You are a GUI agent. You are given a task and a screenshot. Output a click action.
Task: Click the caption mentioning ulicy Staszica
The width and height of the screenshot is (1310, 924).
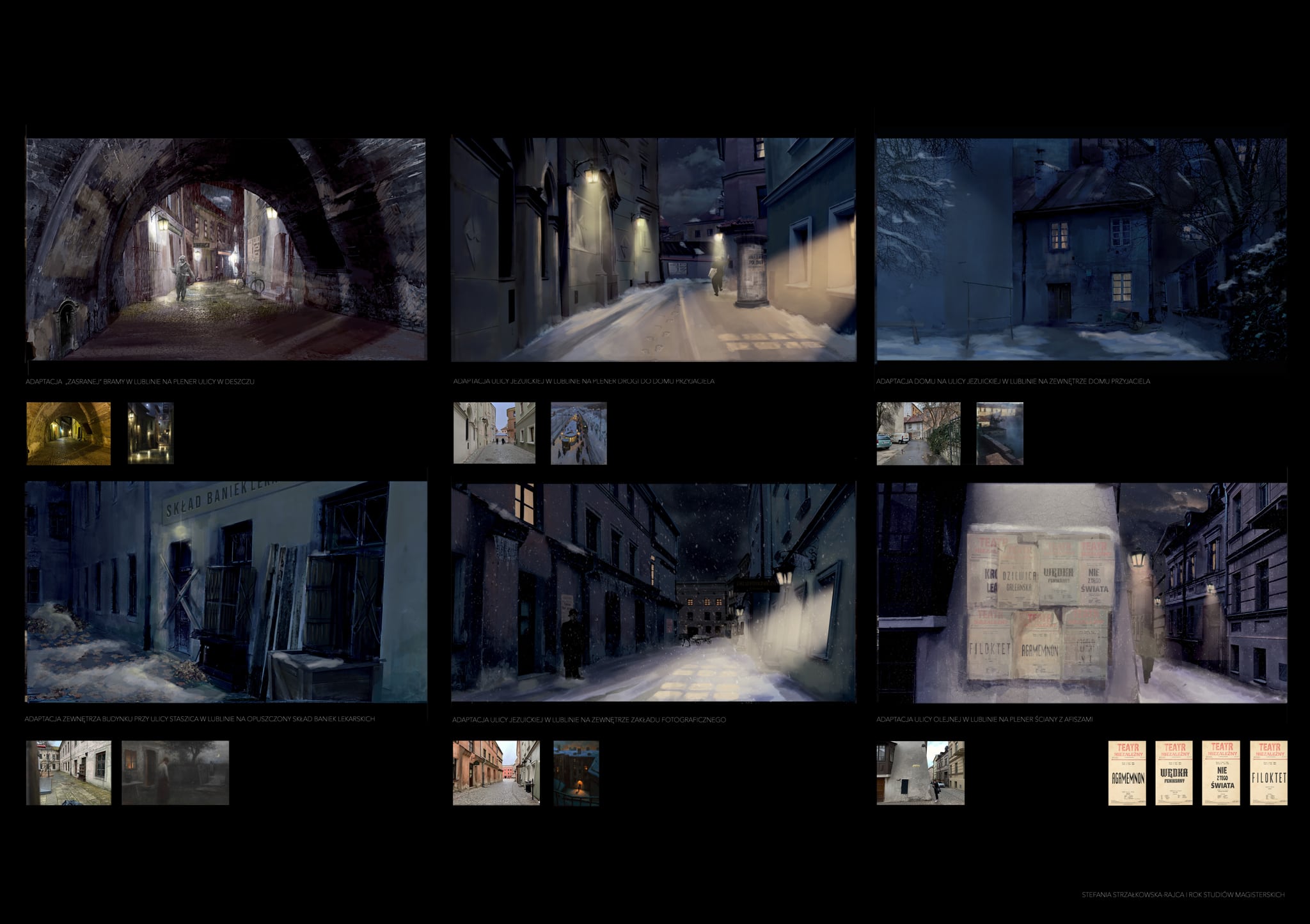click(x=200, y=719)
